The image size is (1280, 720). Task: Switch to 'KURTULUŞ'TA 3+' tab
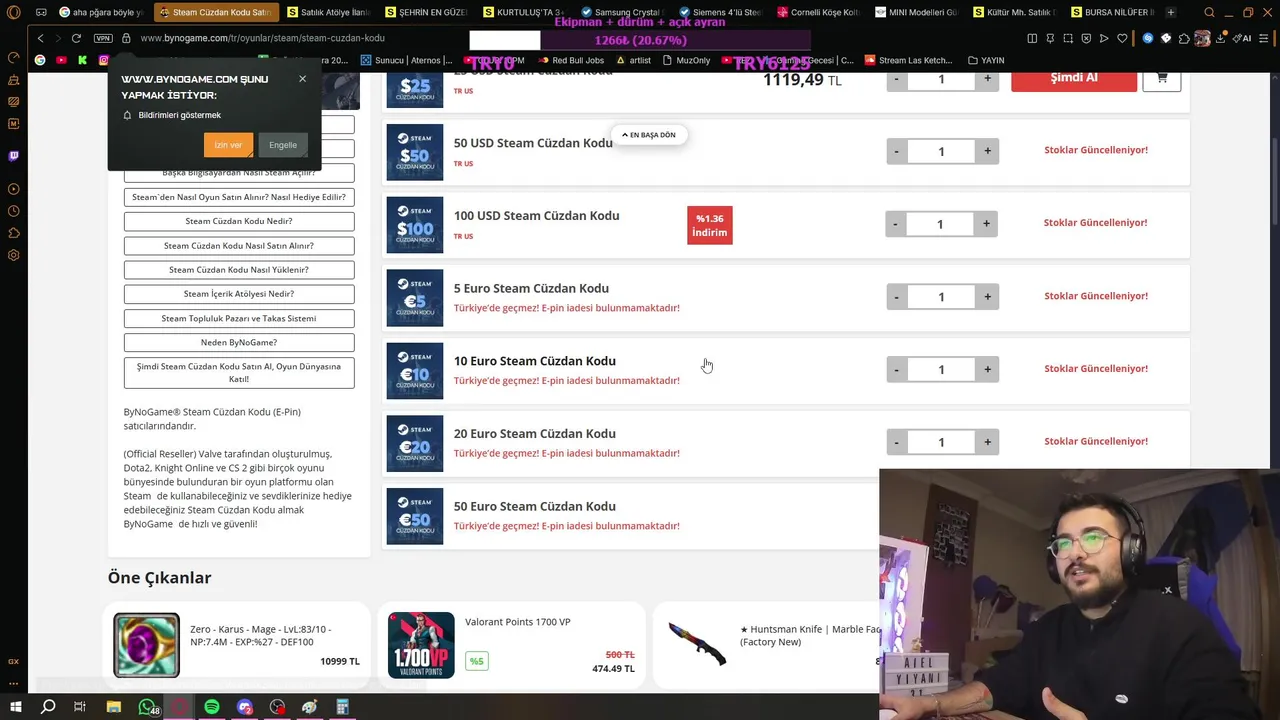click(524, 12)
